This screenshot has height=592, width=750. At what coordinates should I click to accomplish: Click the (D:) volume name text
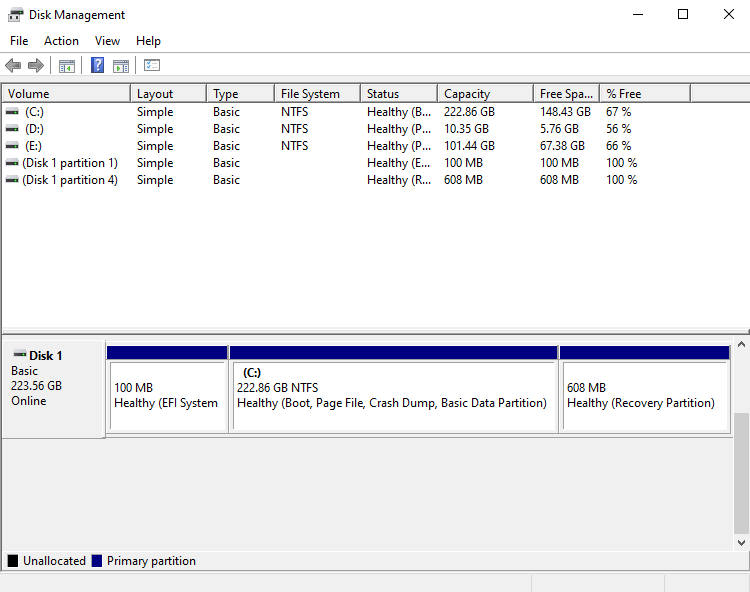click(34, 129)
